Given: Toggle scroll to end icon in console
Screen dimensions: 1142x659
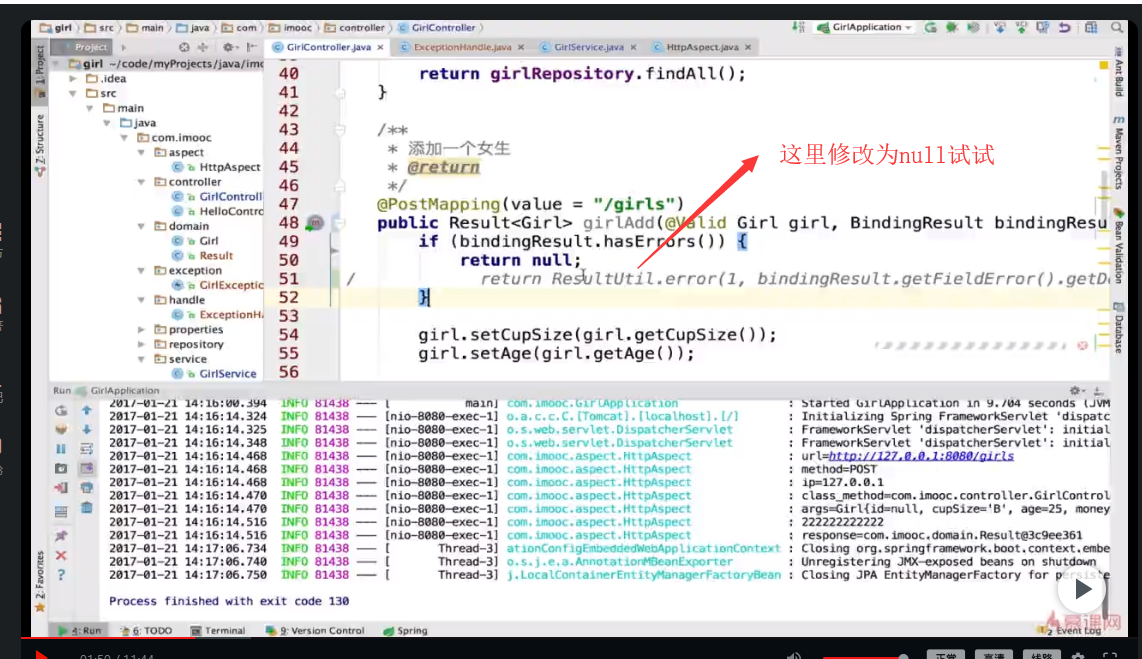Looking at the screenshot, I should [87, 468].
